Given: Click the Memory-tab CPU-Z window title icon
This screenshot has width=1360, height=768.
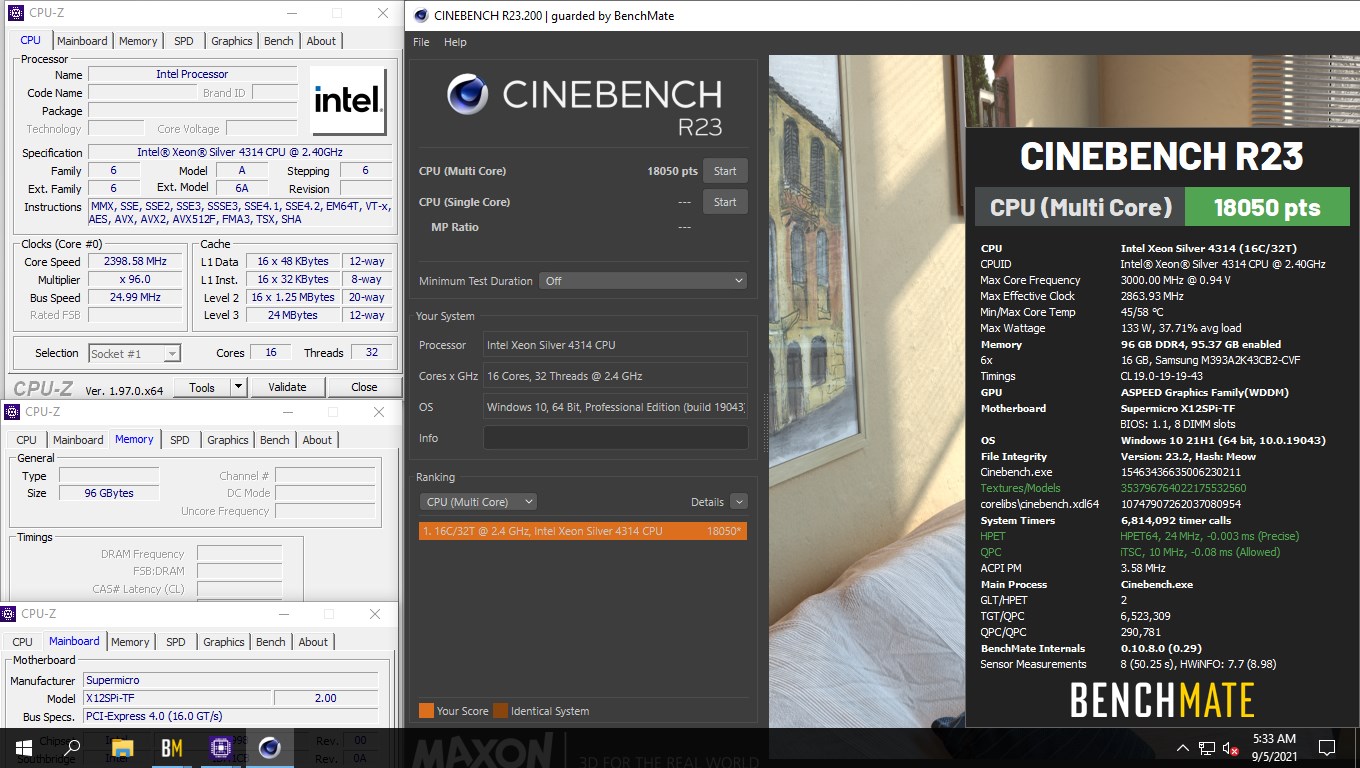Looking at the screenshot, I should [10, 411].
